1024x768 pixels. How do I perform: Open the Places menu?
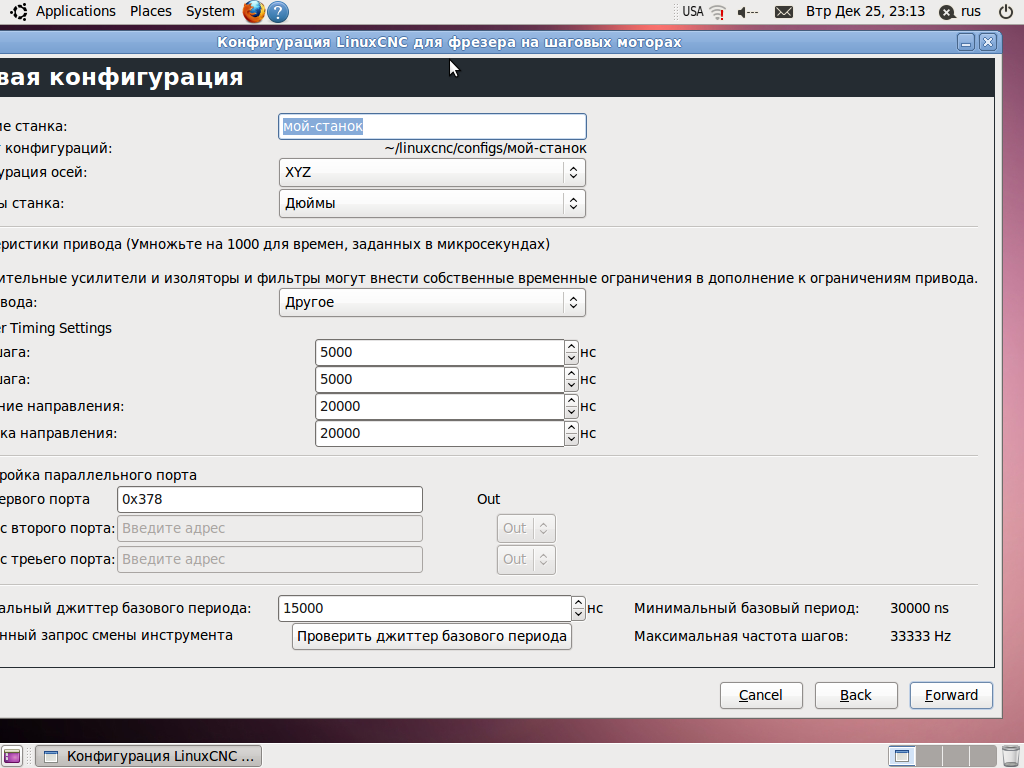click(x=150, y=11)
